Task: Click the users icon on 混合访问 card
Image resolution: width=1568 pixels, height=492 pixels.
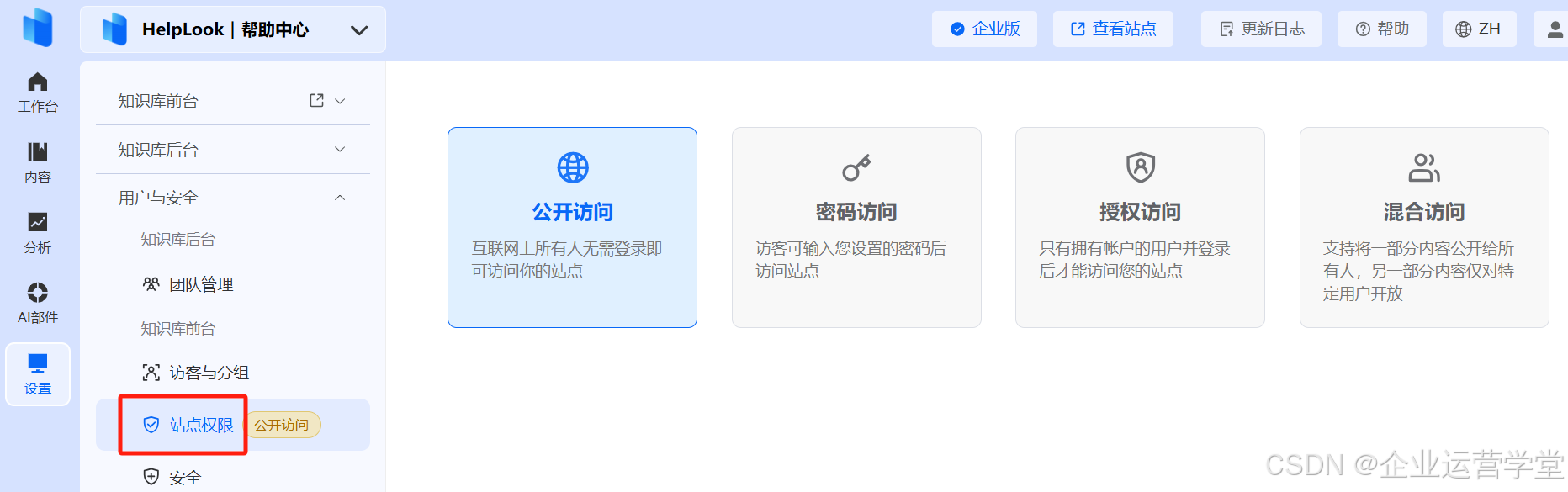Action: (1424, 167)
